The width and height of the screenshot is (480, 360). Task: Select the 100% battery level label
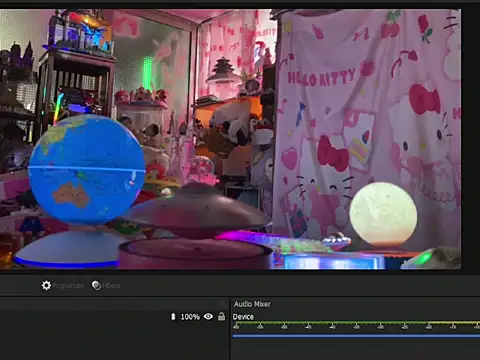click(190, 317)
